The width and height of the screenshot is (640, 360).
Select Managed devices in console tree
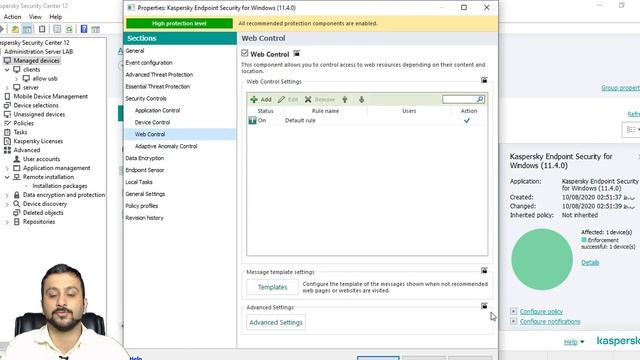click(x=36, y=60)
